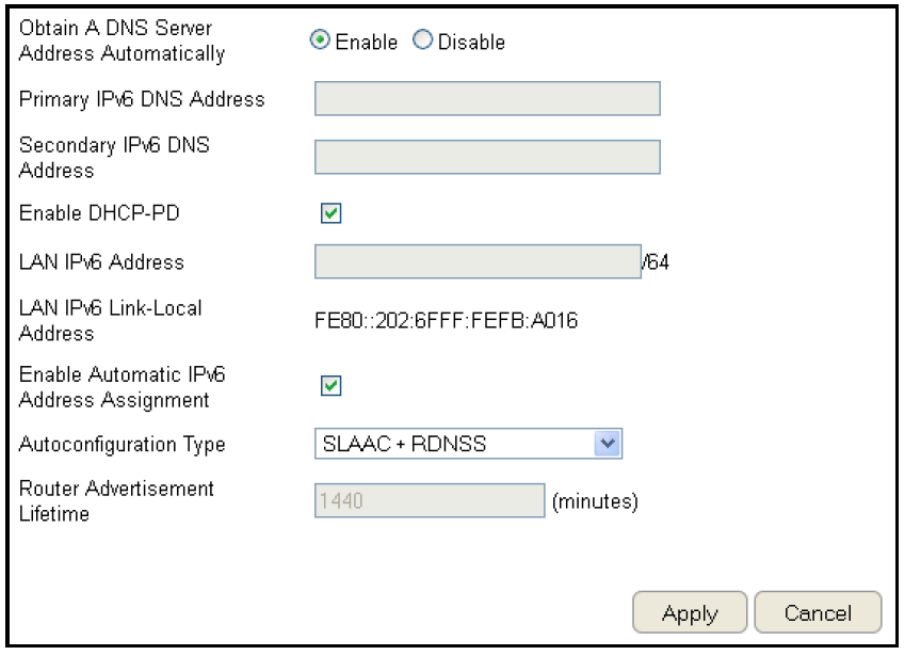Click the (minutes) unit label
904x655 pixels.
pyautogui.click(x=595, y=501)
